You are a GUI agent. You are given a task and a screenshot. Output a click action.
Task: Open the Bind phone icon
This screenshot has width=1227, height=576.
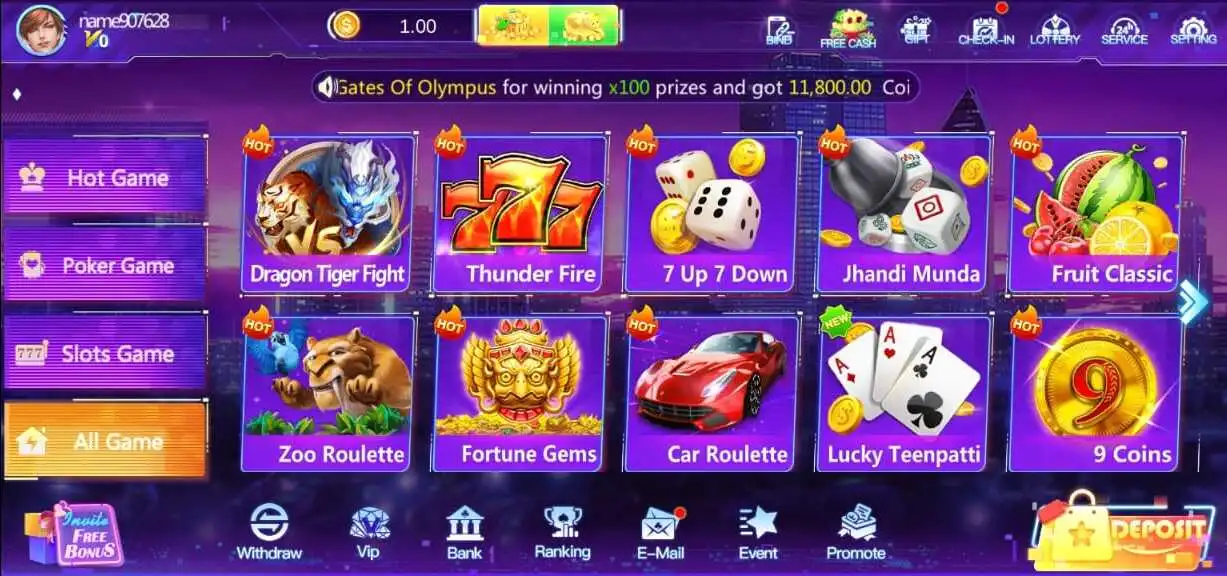coord(780,29)
